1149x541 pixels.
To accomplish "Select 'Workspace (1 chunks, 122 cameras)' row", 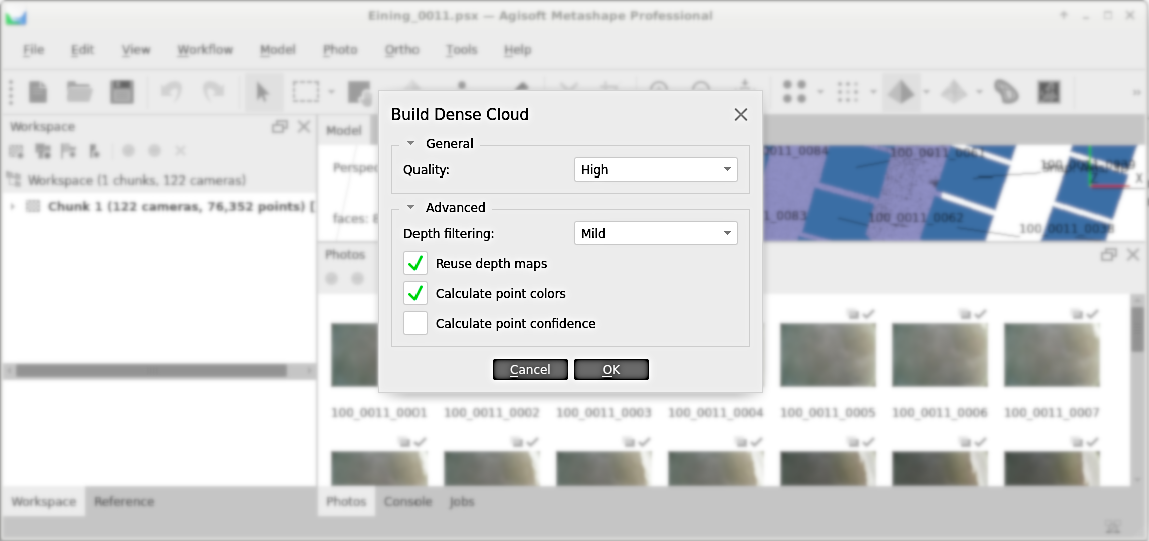I will [158, 180].
